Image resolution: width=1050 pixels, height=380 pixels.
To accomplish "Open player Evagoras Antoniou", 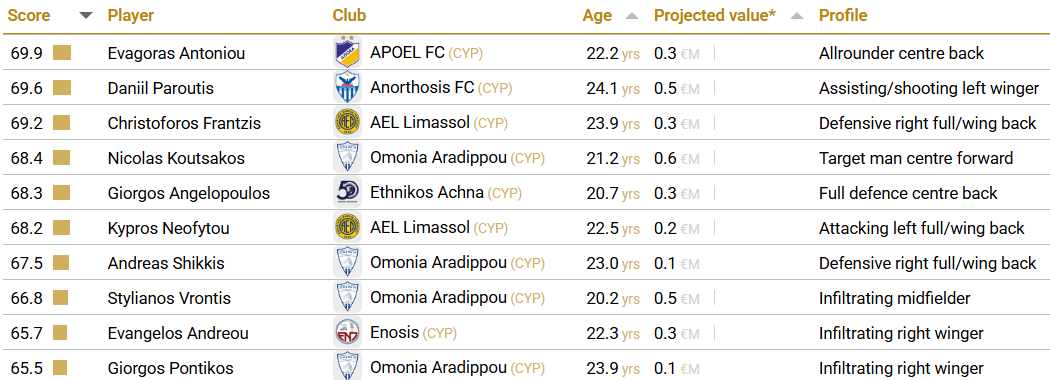I will point(176,54).
